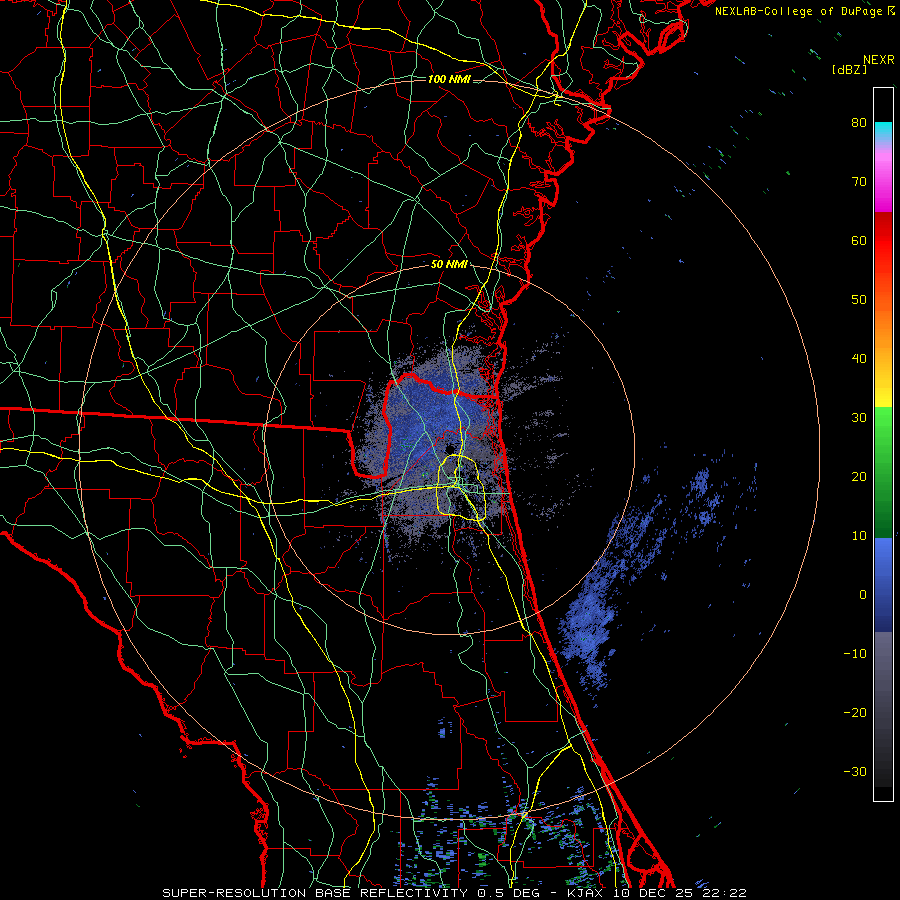Click the 80 value on dBZ scale
The height and width of the screenshot is (900, 900).
[859, 123]
